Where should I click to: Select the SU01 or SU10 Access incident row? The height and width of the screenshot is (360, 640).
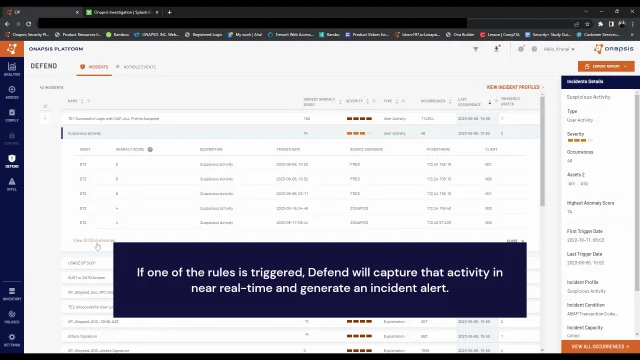[x=87, y=278]
